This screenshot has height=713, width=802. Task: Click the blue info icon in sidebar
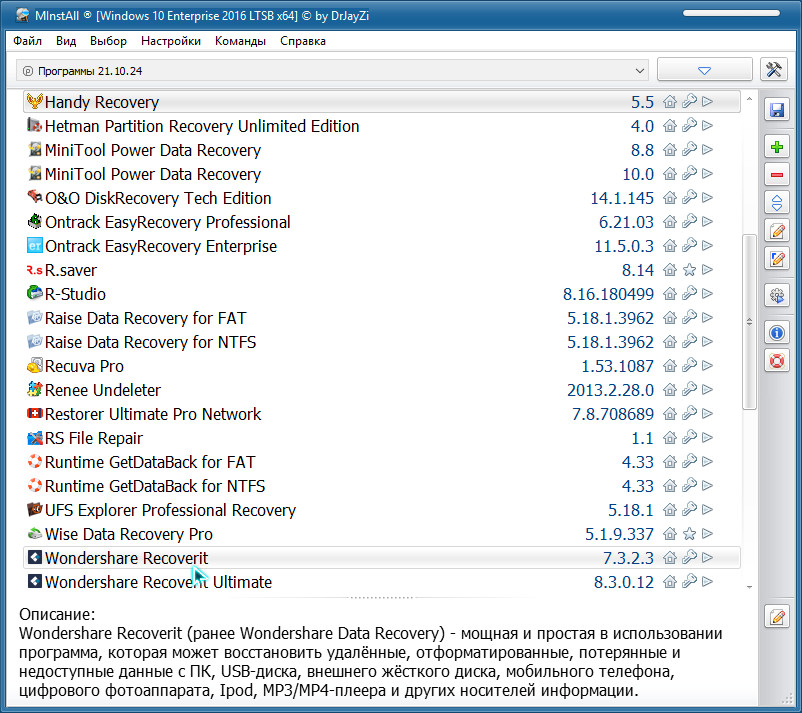(776, 333)
